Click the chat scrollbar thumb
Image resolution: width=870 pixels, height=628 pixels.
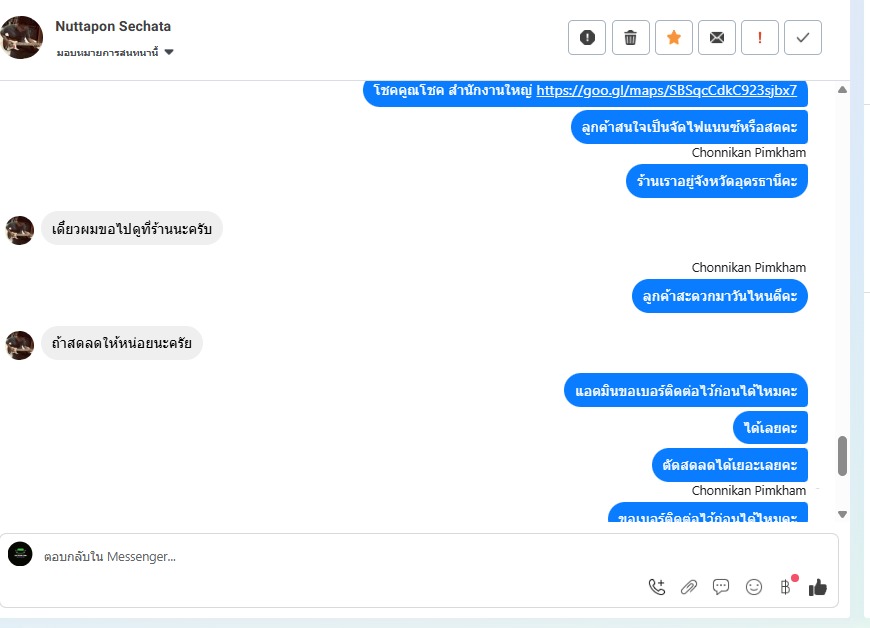(x=842, y=456)
